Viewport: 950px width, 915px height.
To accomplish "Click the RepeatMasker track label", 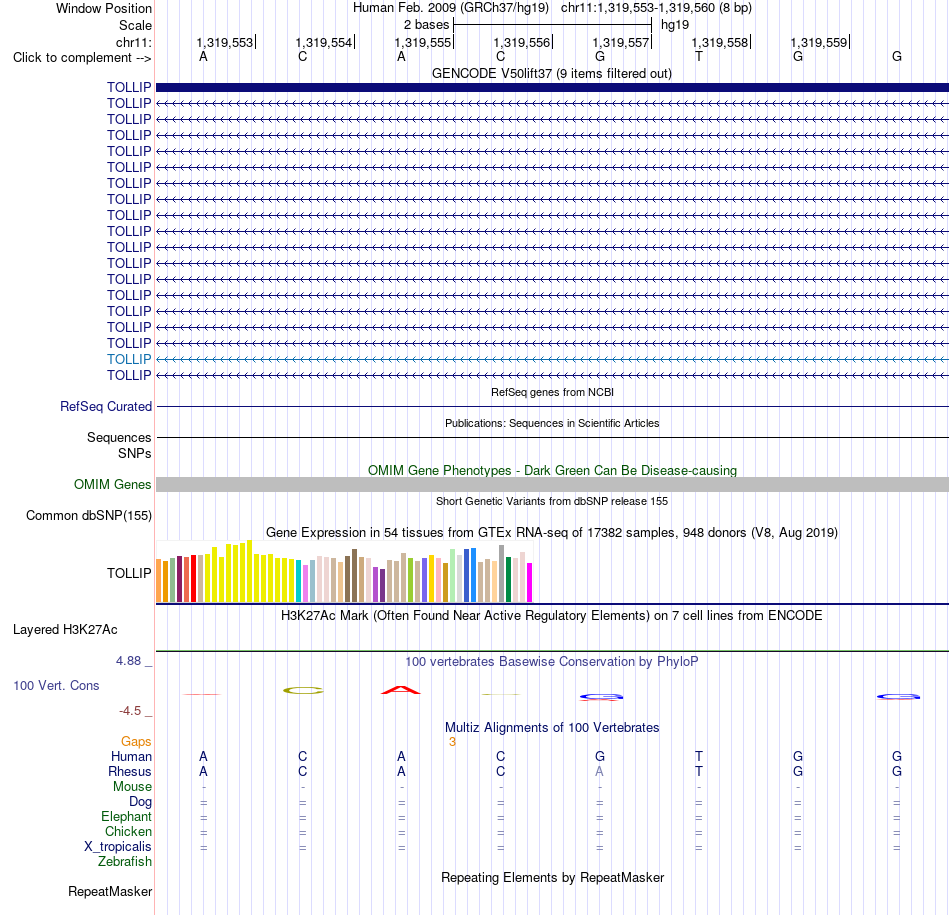I will tap(110, 892).
